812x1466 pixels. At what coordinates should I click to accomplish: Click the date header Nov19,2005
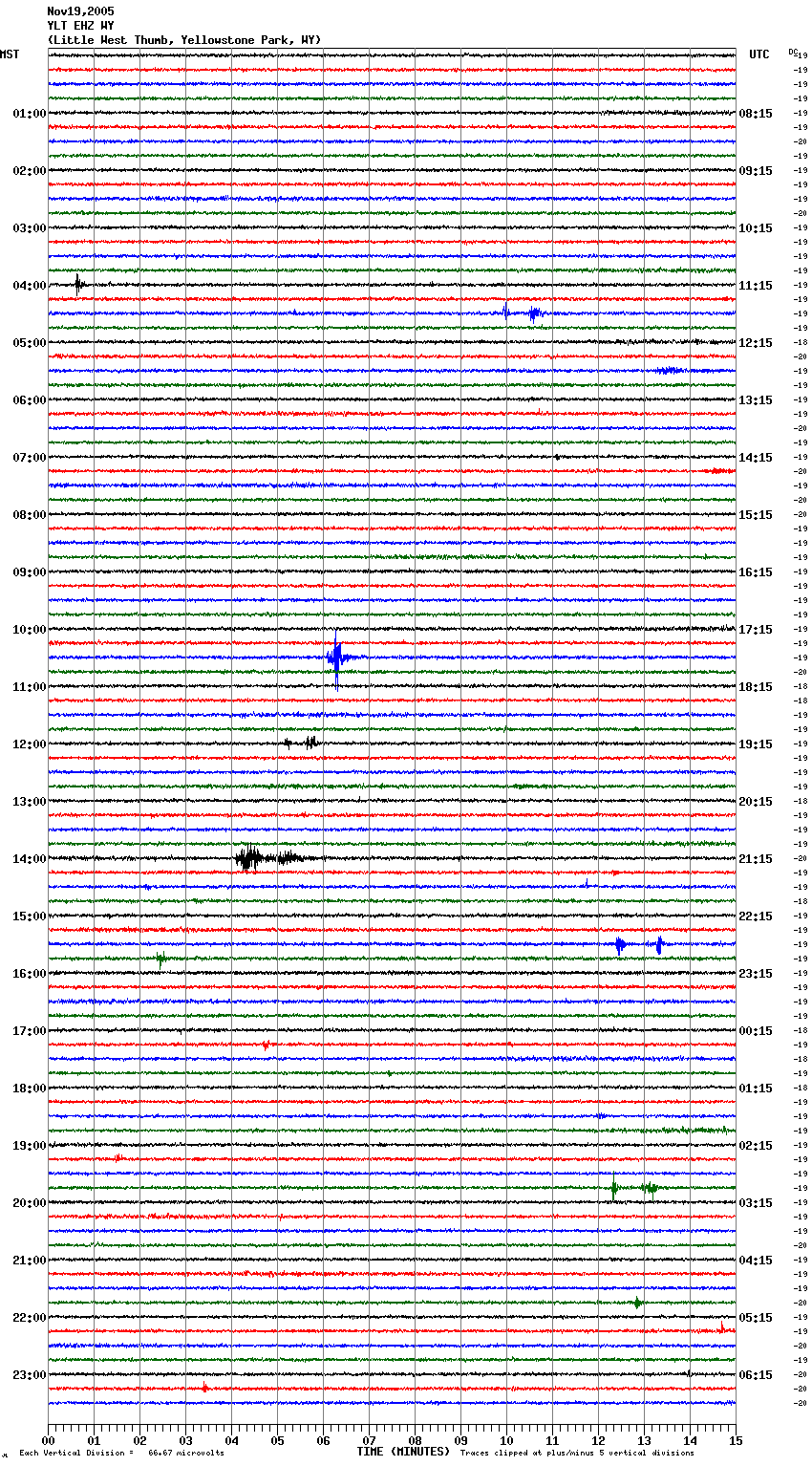80,11
